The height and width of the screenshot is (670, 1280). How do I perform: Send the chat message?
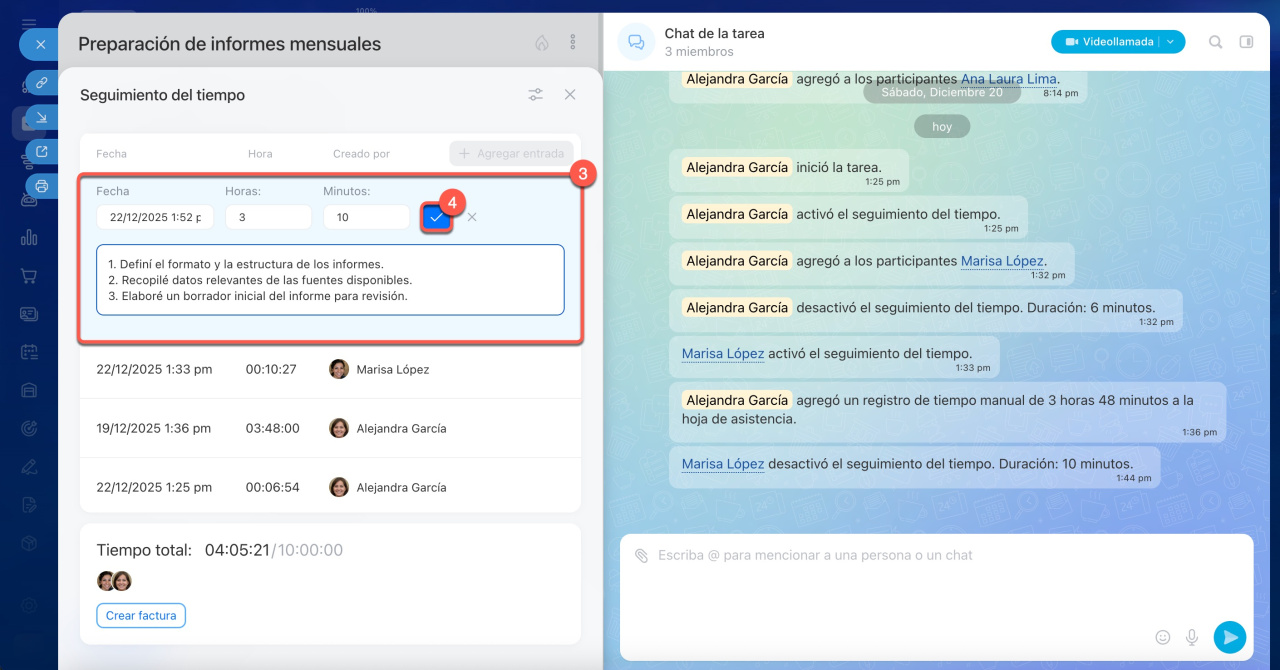pyautogui.click(x=1229, y=637)
